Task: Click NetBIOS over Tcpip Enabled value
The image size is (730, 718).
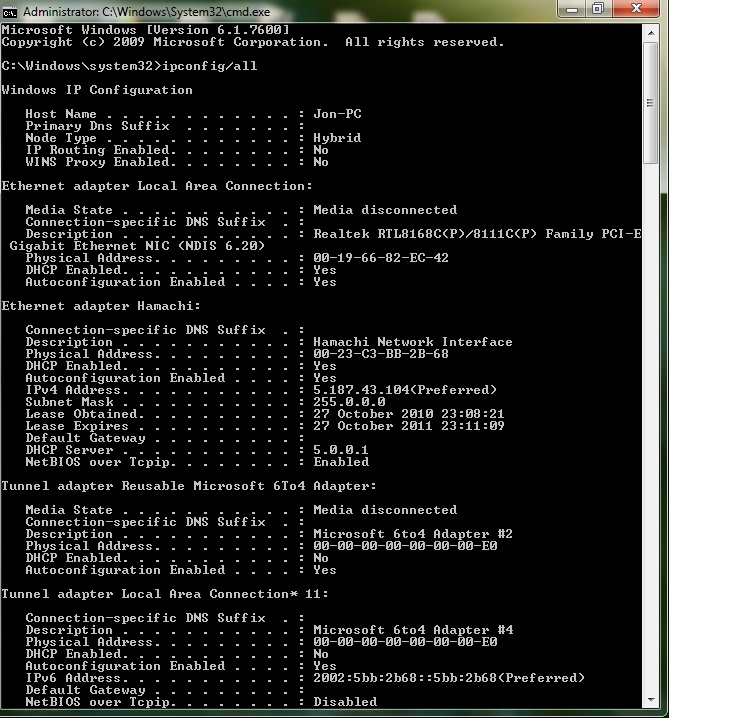Action: coord(341,462)
